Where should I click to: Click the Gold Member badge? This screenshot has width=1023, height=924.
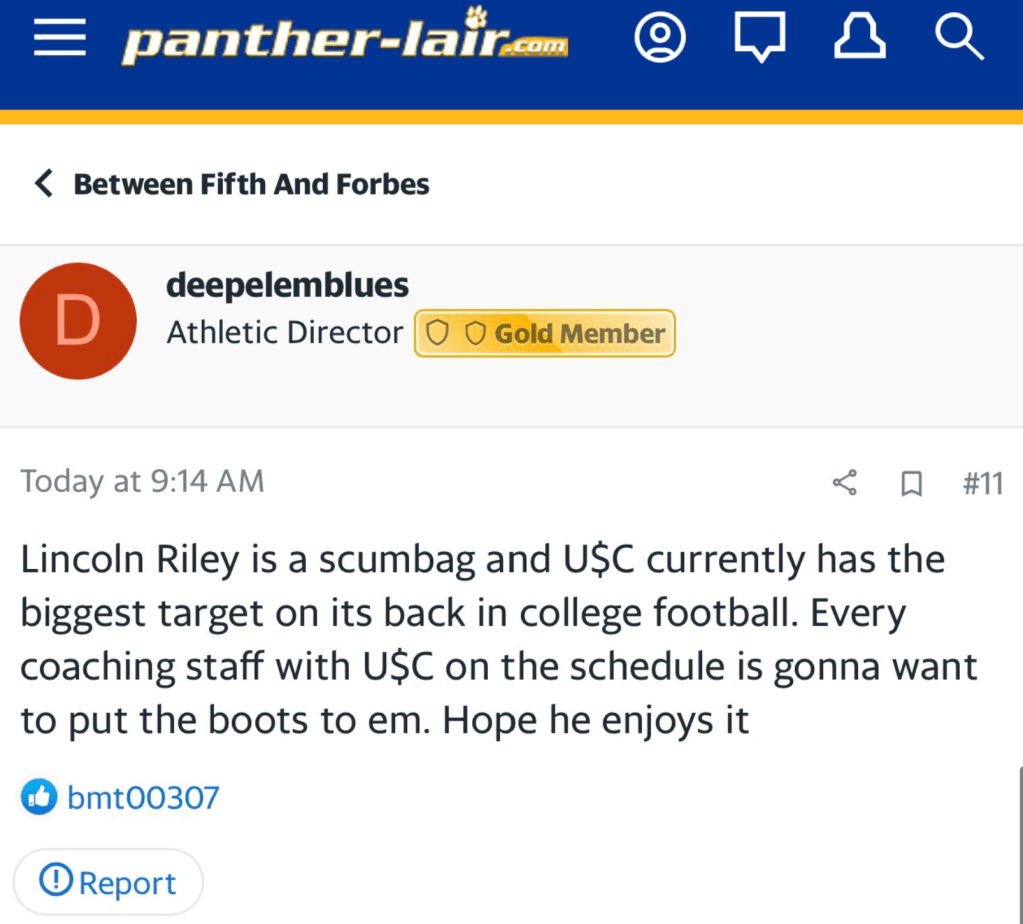point(545,333)
